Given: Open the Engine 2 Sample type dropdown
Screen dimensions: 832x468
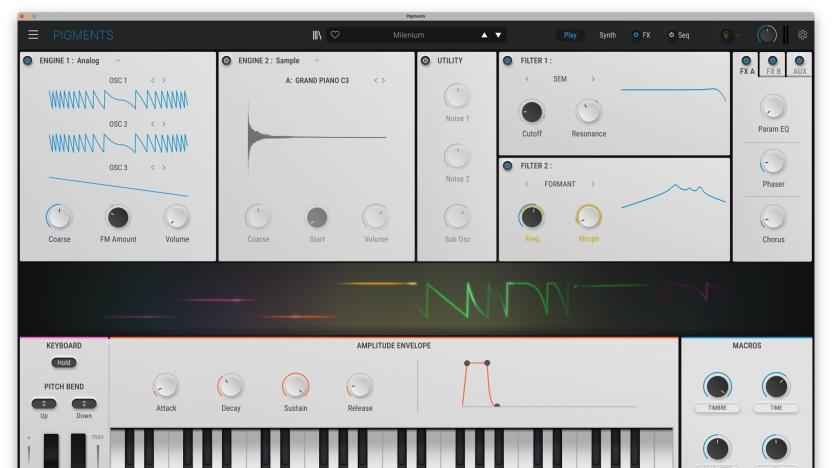Looking at the screenshot, I should (x=317, y=61).
